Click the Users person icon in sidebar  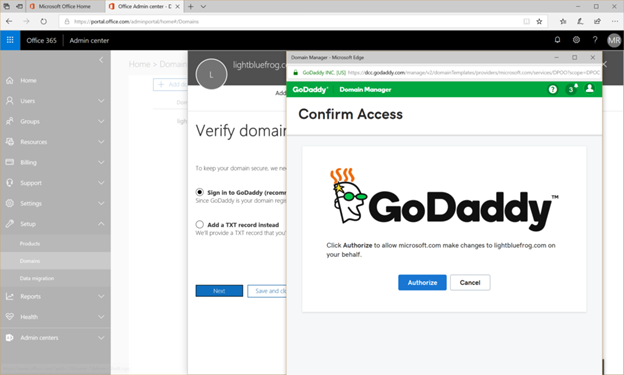[10, 101]
